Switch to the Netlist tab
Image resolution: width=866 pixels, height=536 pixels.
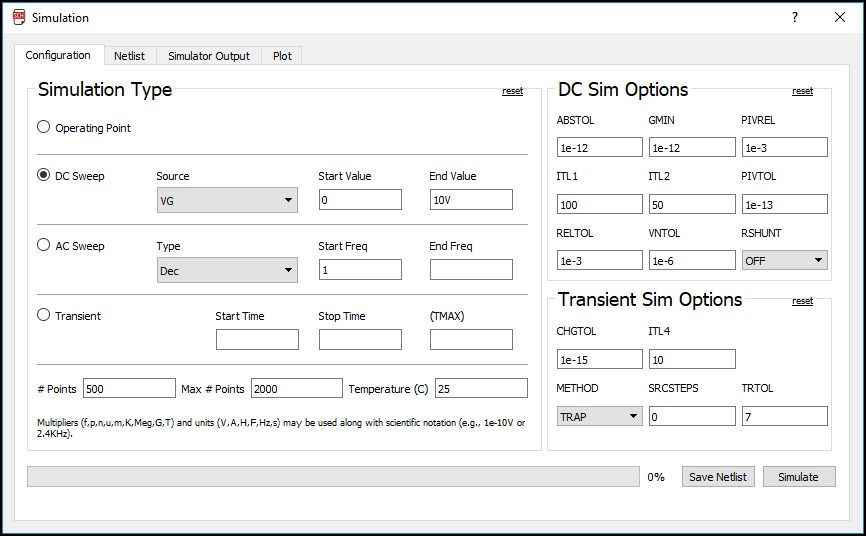click(x=129, y=56)
